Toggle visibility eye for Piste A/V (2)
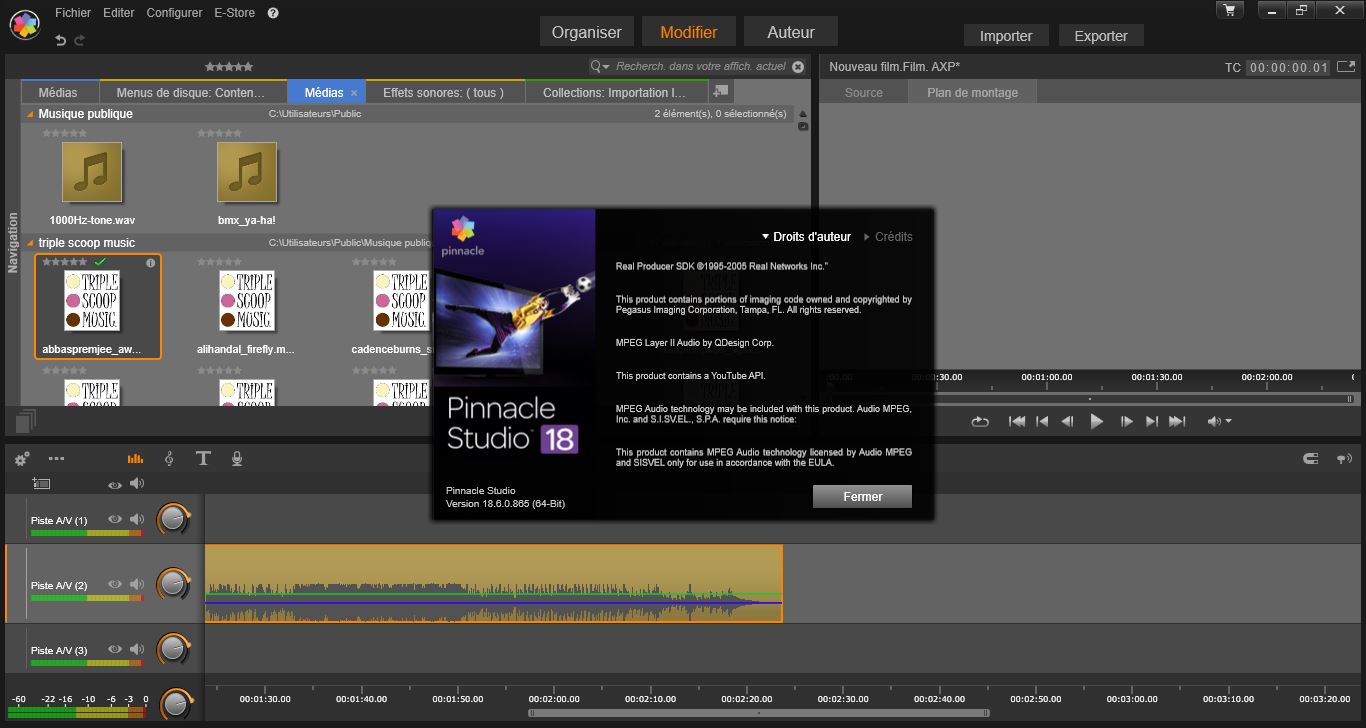 (115, 584)
